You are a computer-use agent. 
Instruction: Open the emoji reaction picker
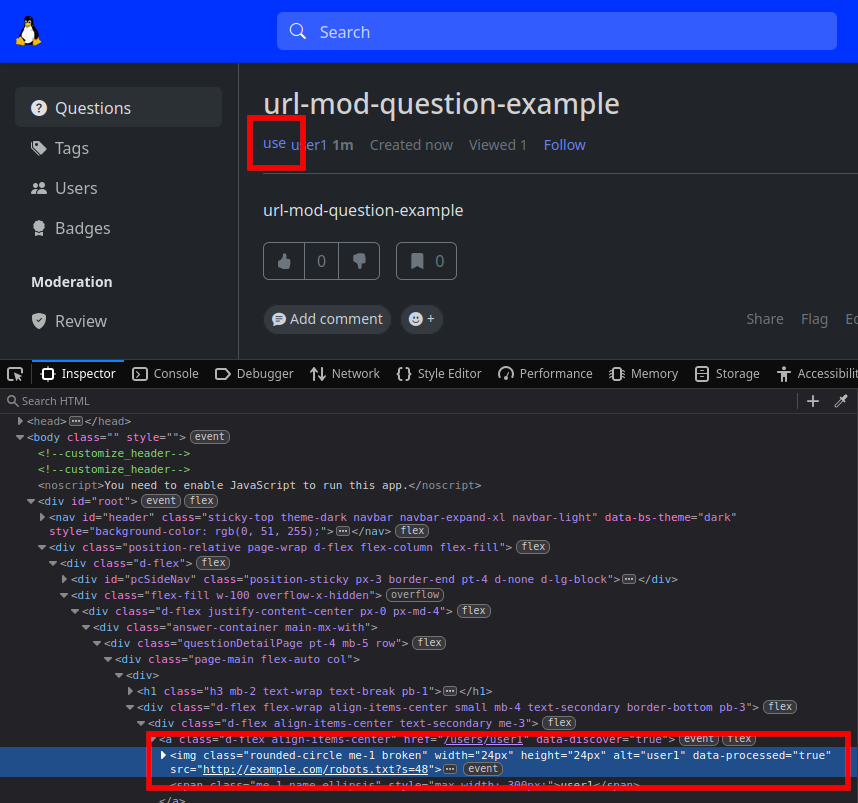click(x=421, y=319)
